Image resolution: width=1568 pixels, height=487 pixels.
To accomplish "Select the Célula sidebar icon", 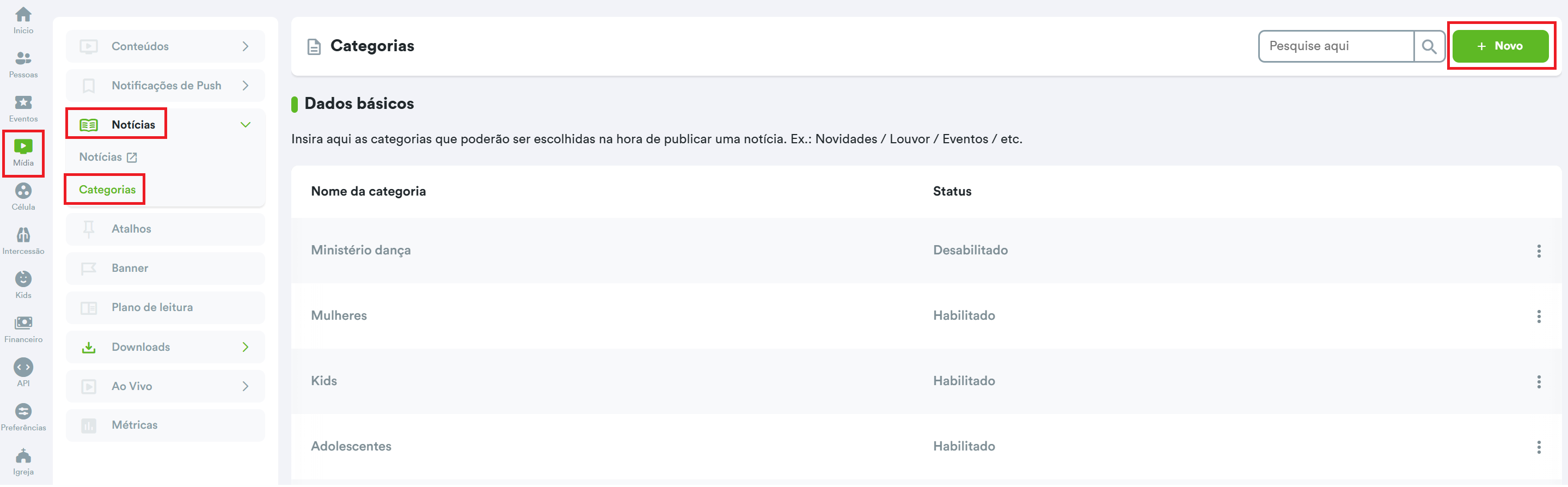I will 23,197.
